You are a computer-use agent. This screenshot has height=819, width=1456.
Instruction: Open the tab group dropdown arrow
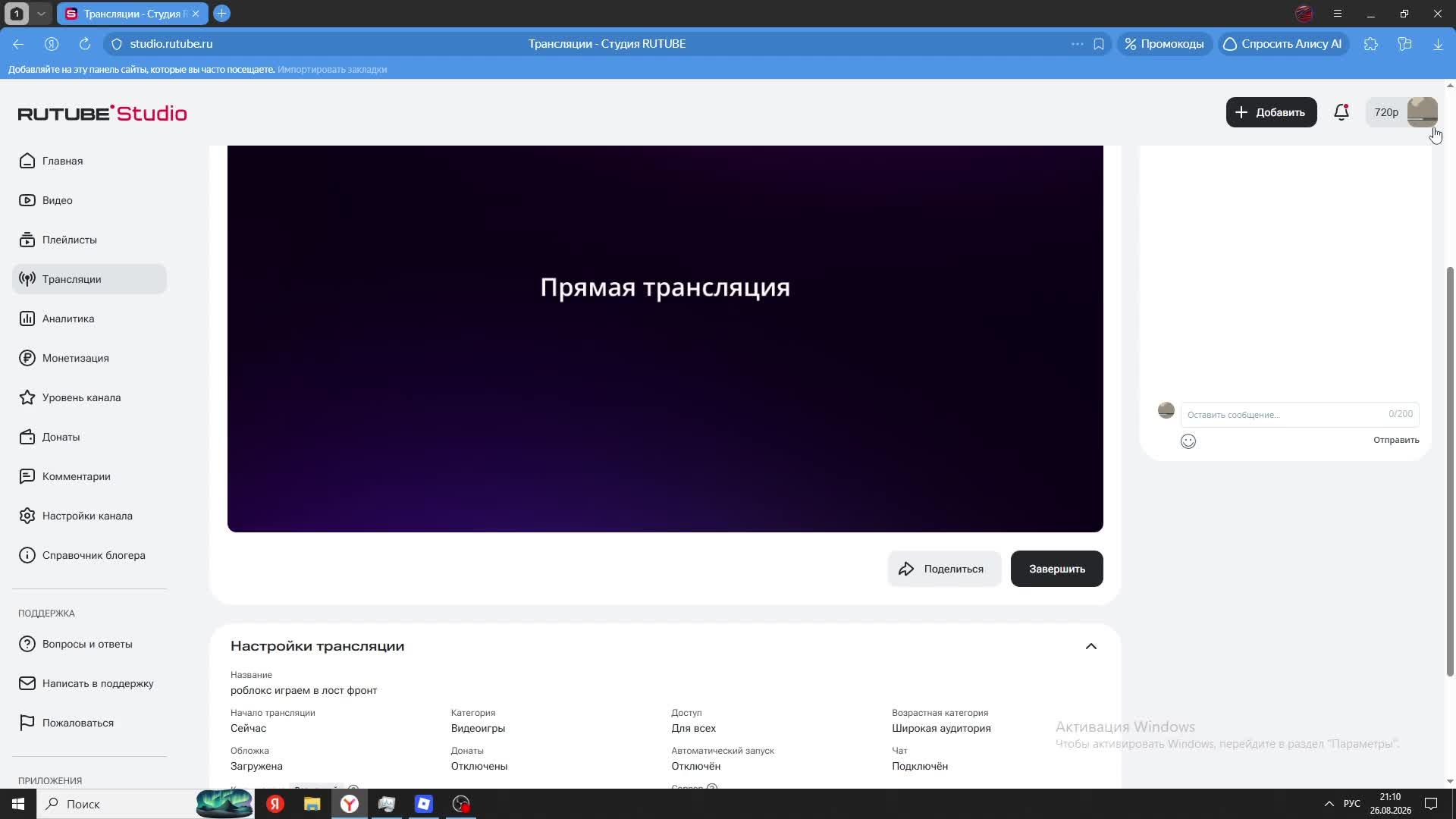[41, 14]
